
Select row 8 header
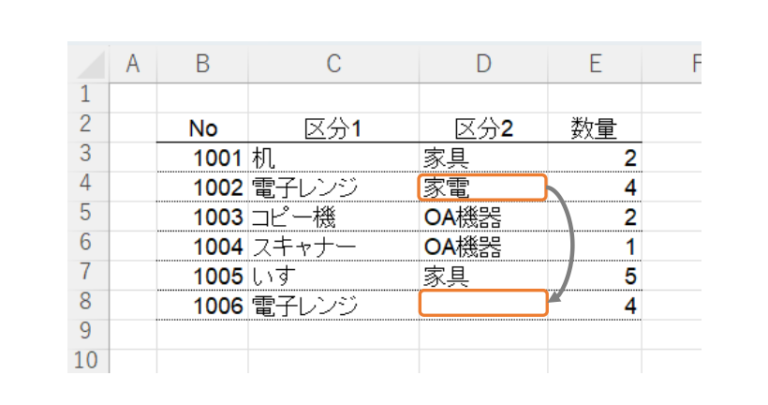coord(86,303)
